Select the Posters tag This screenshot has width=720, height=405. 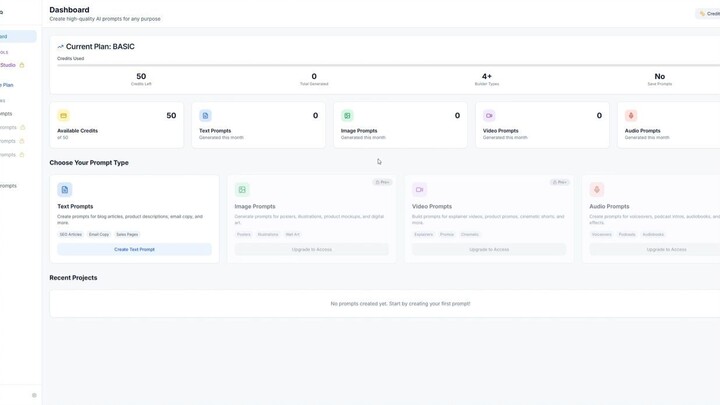pos(244,234)
